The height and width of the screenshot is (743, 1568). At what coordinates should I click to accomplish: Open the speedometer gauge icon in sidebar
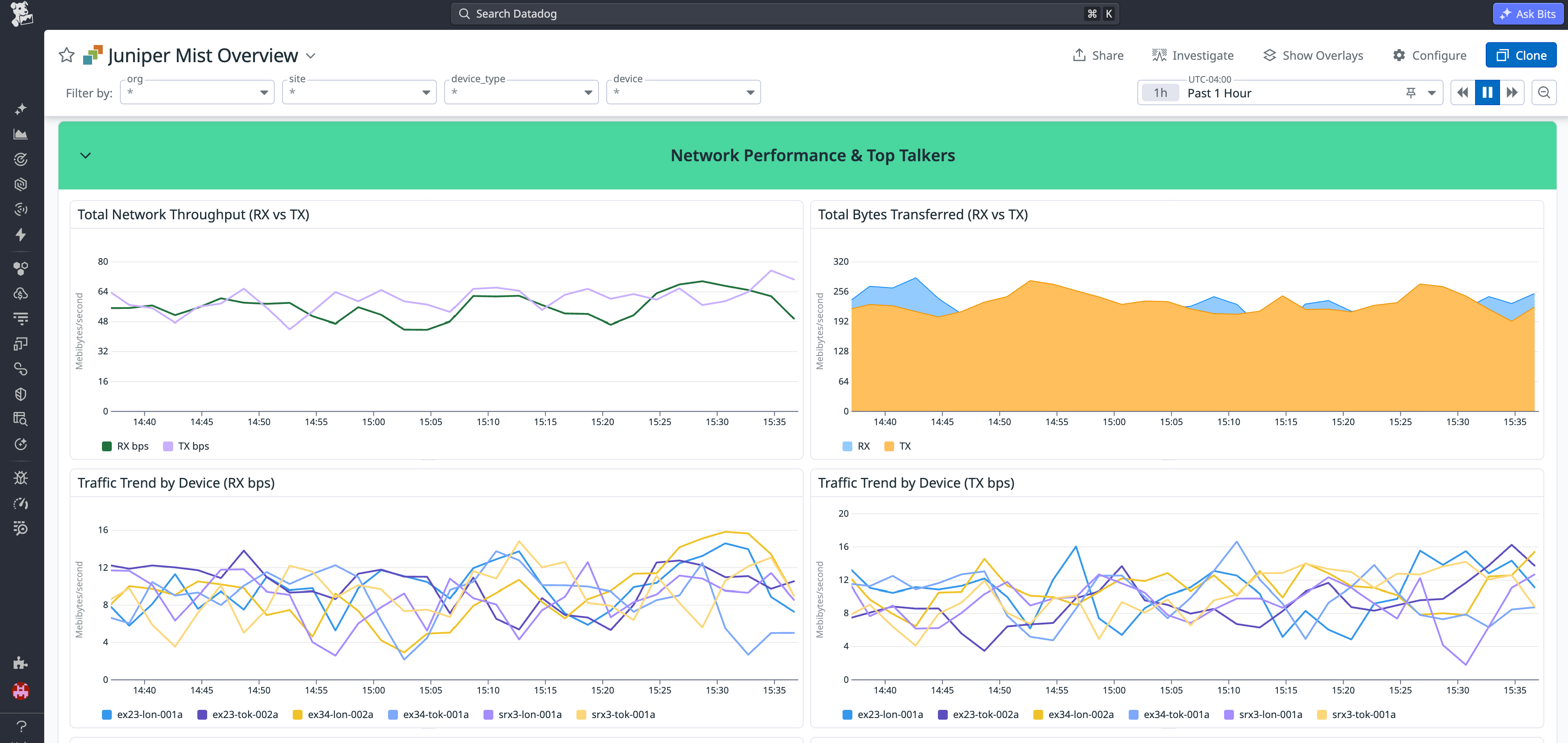click(21, 503)
